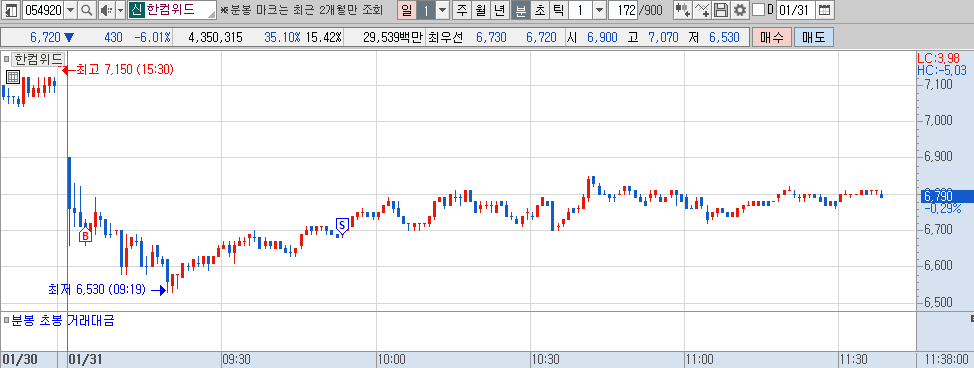Click the 172 candle count input field
Viewport: 974px width, 368px height.
(x=624, y=10)
